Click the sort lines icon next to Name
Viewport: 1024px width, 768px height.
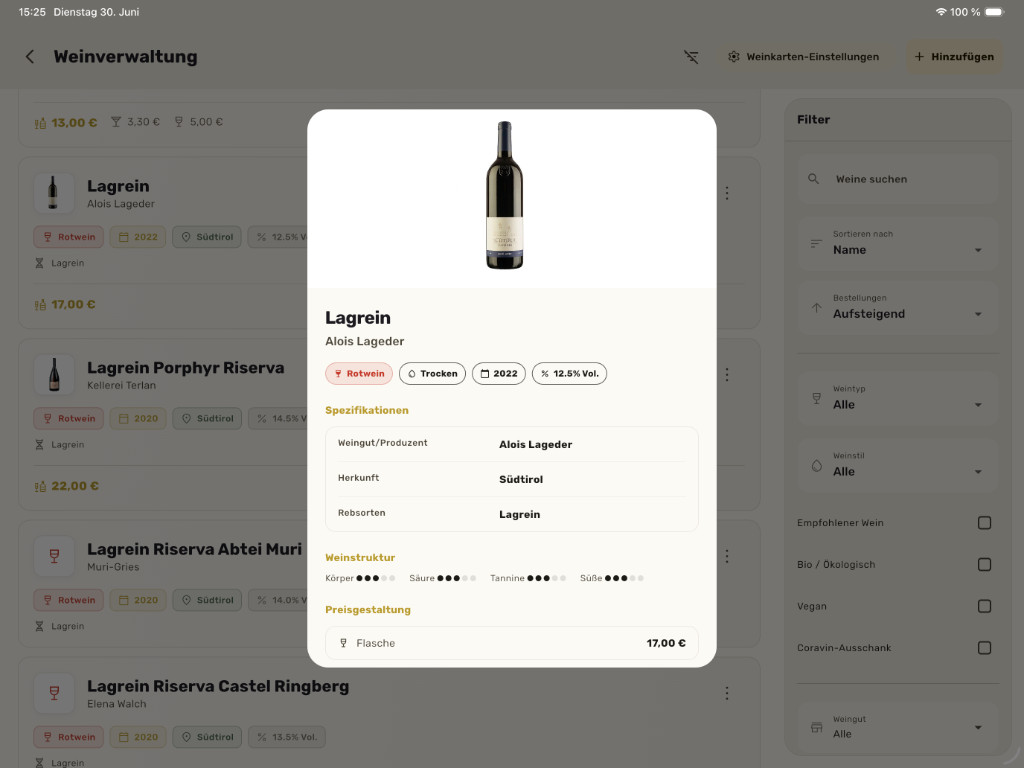816,244
